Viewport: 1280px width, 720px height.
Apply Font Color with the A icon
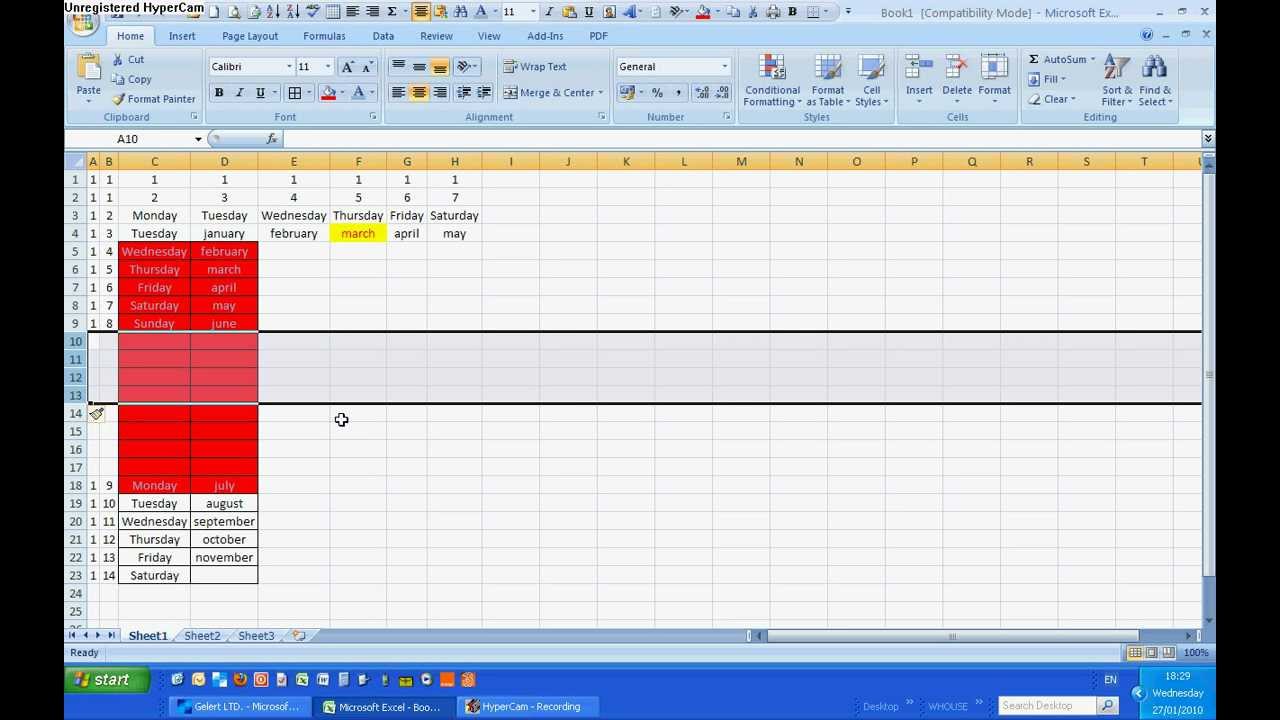pyautogui.click(x=358, y=93)
